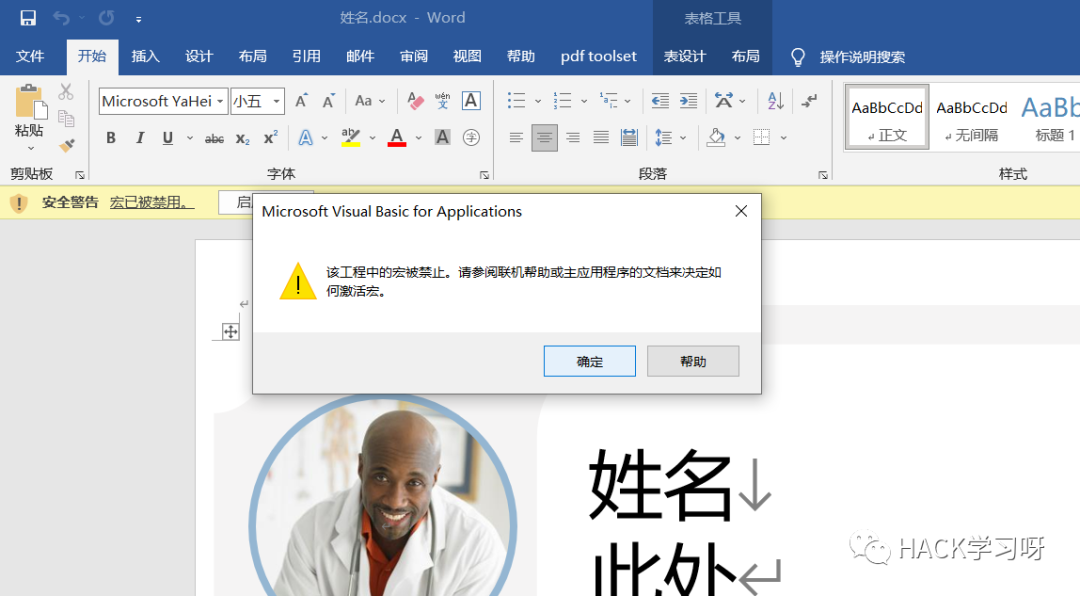Click the table move handle in document
The height and width of the screenshot is (596, 1080).
click(230, 332)
